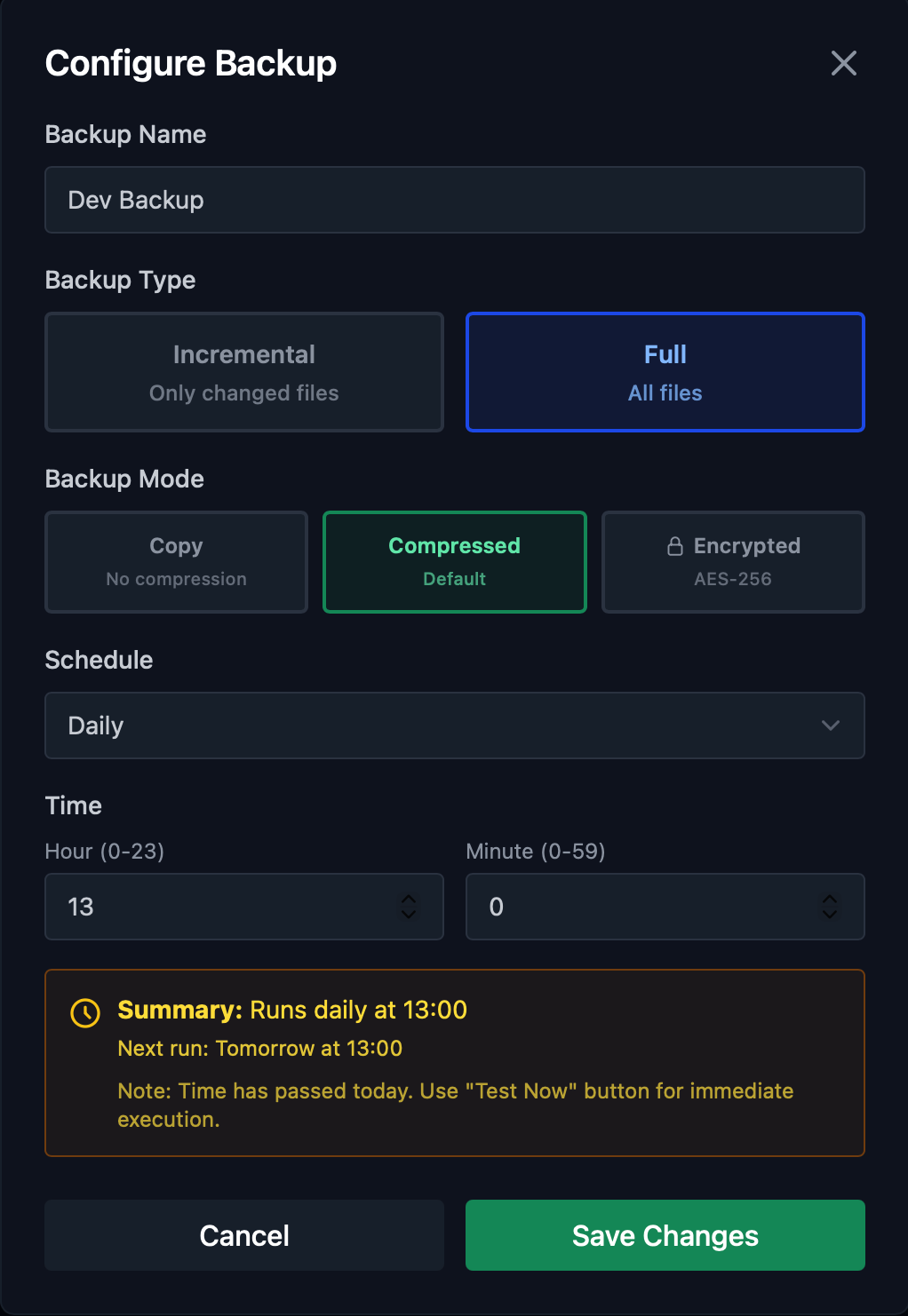The image size is (908, 1316).
Task: Select the Compressed default backup mode
Action: 454,561
